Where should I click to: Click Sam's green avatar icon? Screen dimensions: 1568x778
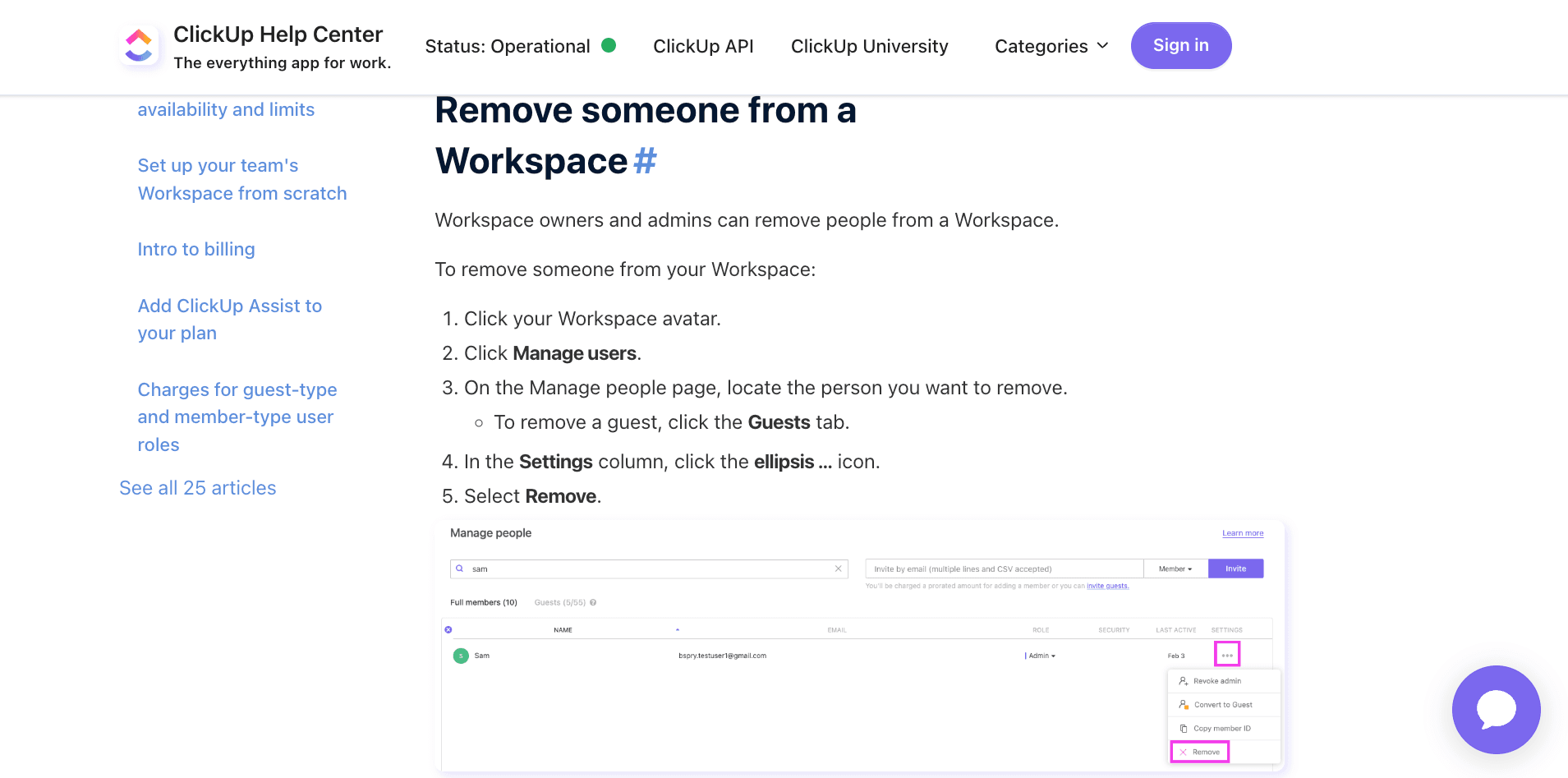pos(461,656)
